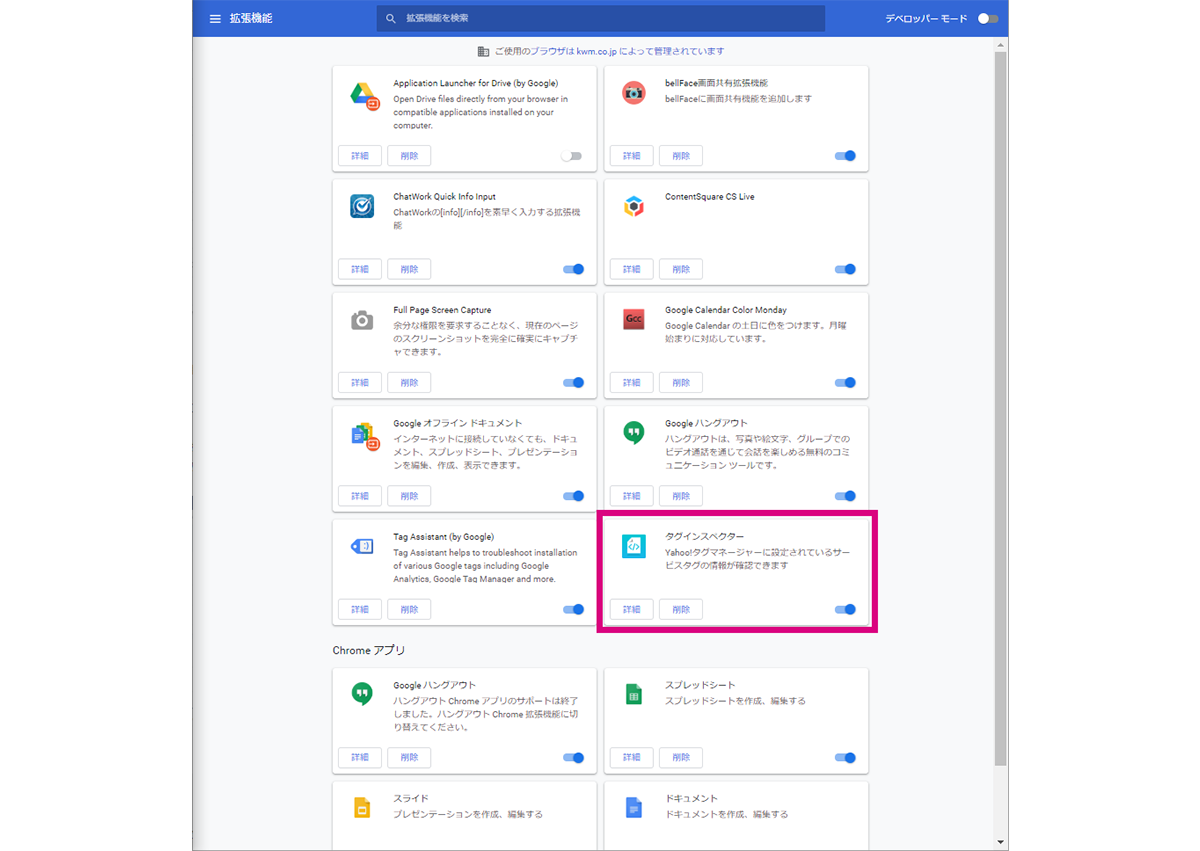Disable the スプレッドシート app toggle
The image size is (1200, 851).
(x=845, y=758)
